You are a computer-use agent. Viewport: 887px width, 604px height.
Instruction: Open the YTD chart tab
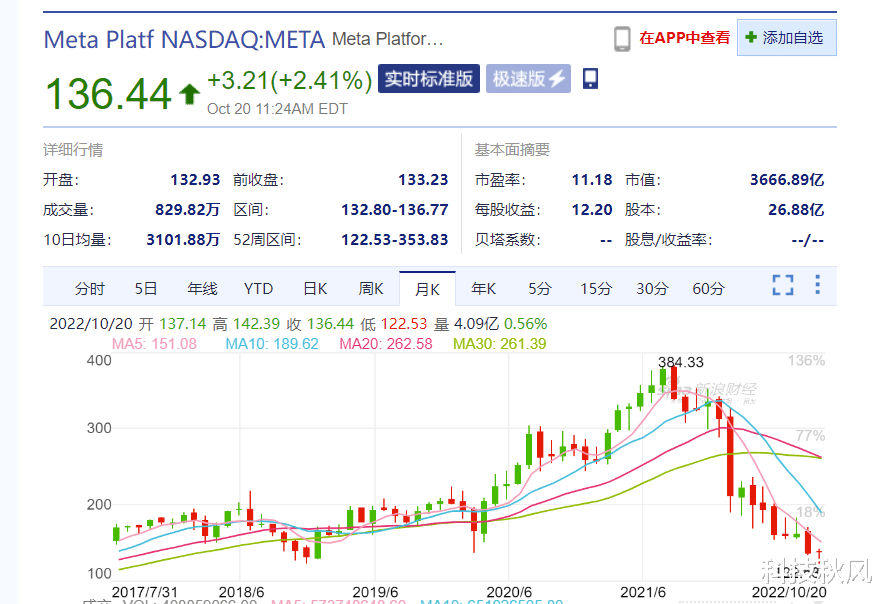point(258,289)
